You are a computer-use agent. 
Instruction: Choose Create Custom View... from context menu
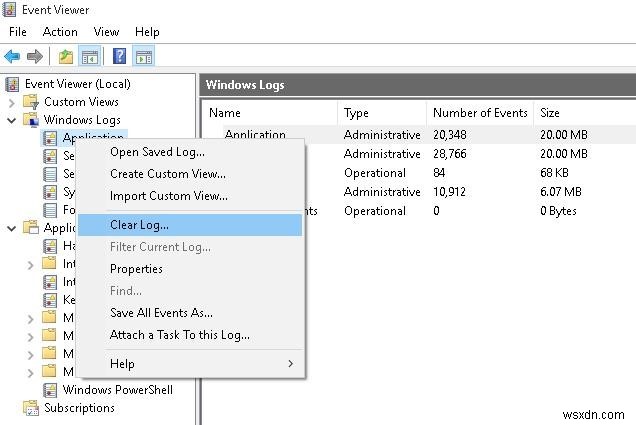click(190, 174)
